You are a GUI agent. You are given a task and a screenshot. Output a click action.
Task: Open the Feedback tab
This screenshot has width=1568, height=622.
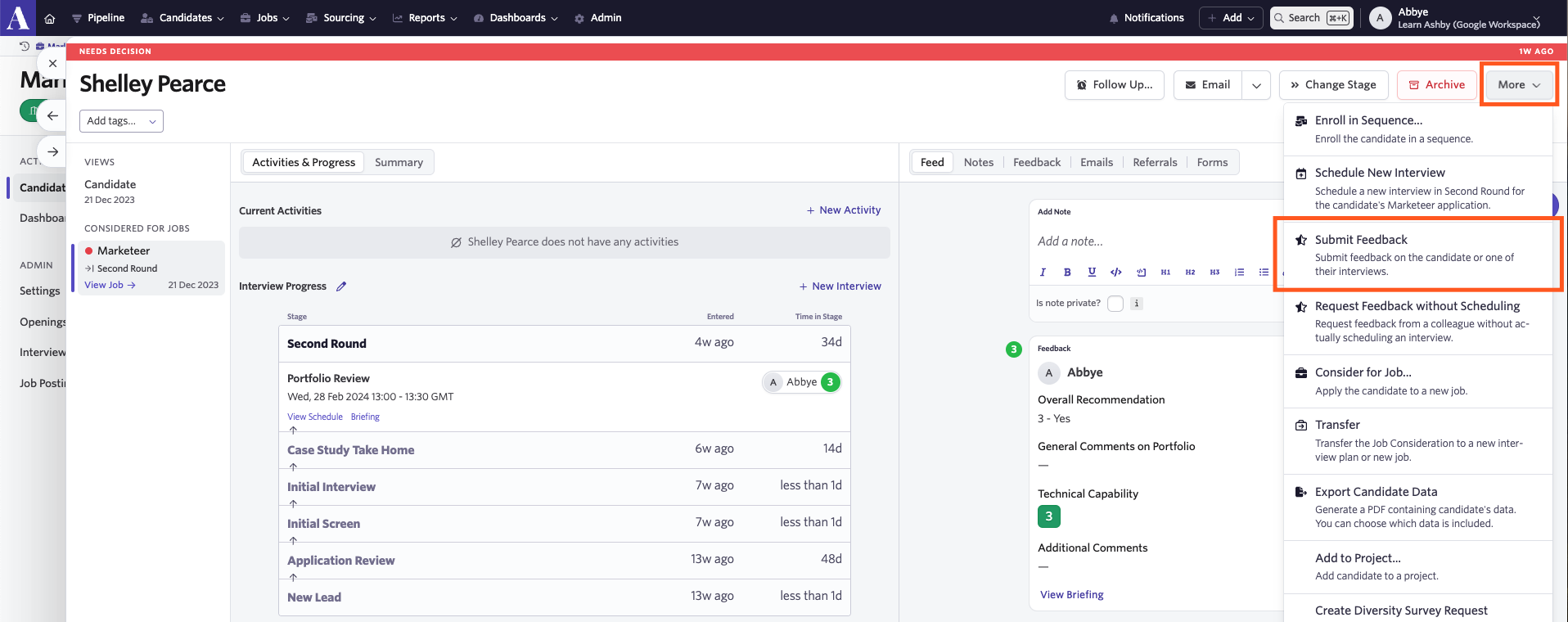coord(1036,162)
